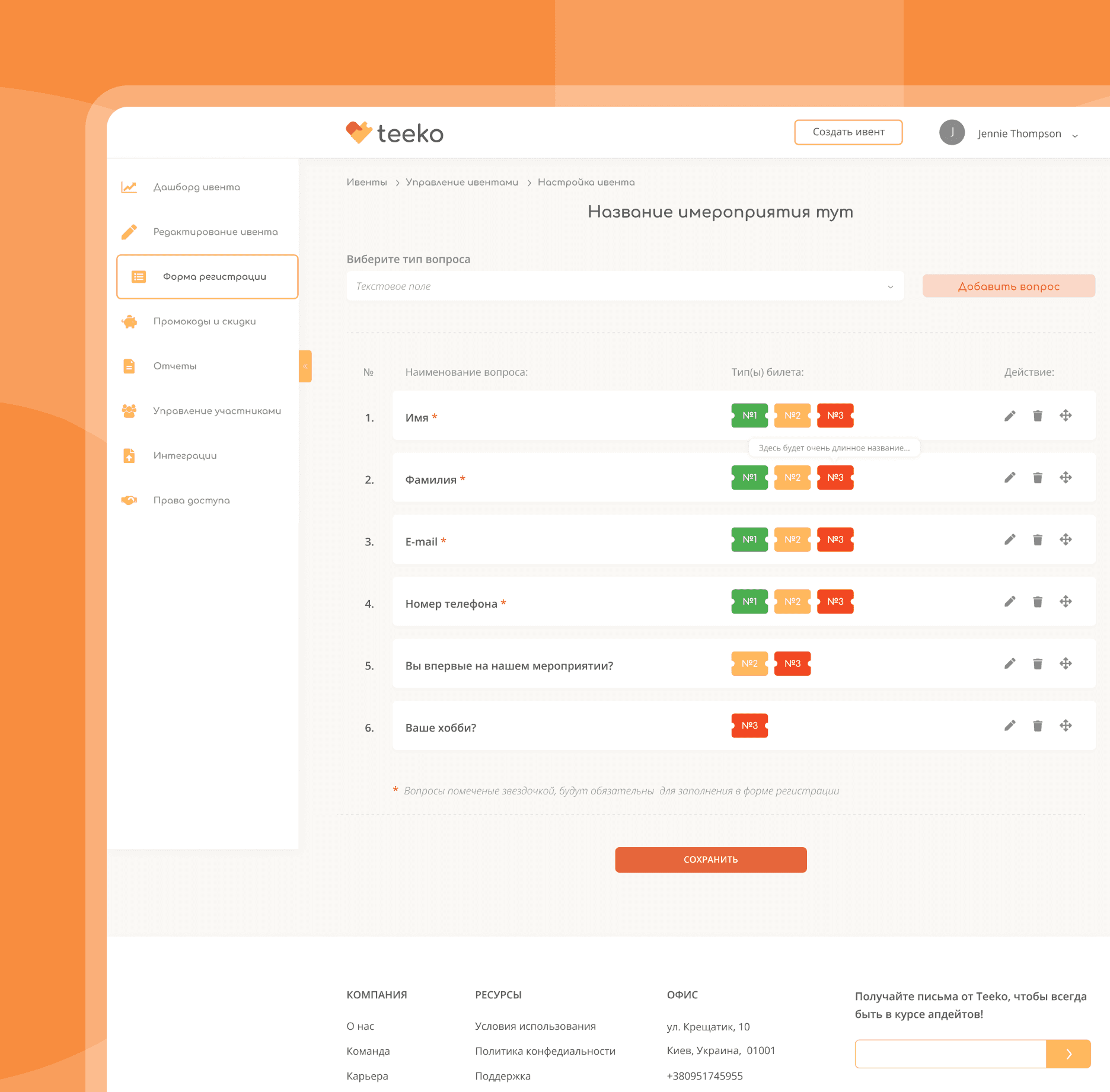The image size is (1110, 1092).
Task: Click trash icon for Ваше хобби? question
Action: coord(1038,726)
